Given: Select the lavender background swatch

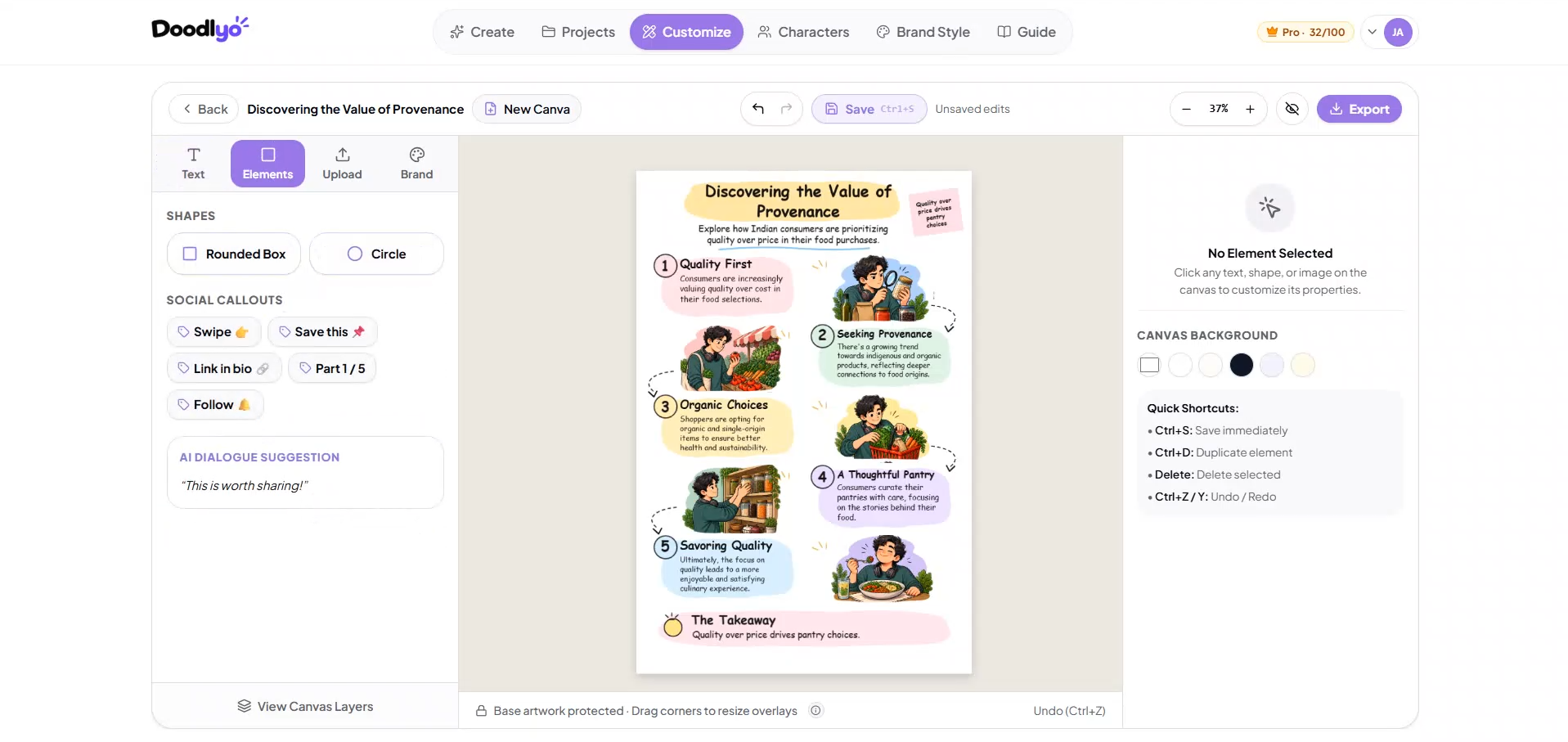Looking at the screenshot, I should (x=1272, y=365).
